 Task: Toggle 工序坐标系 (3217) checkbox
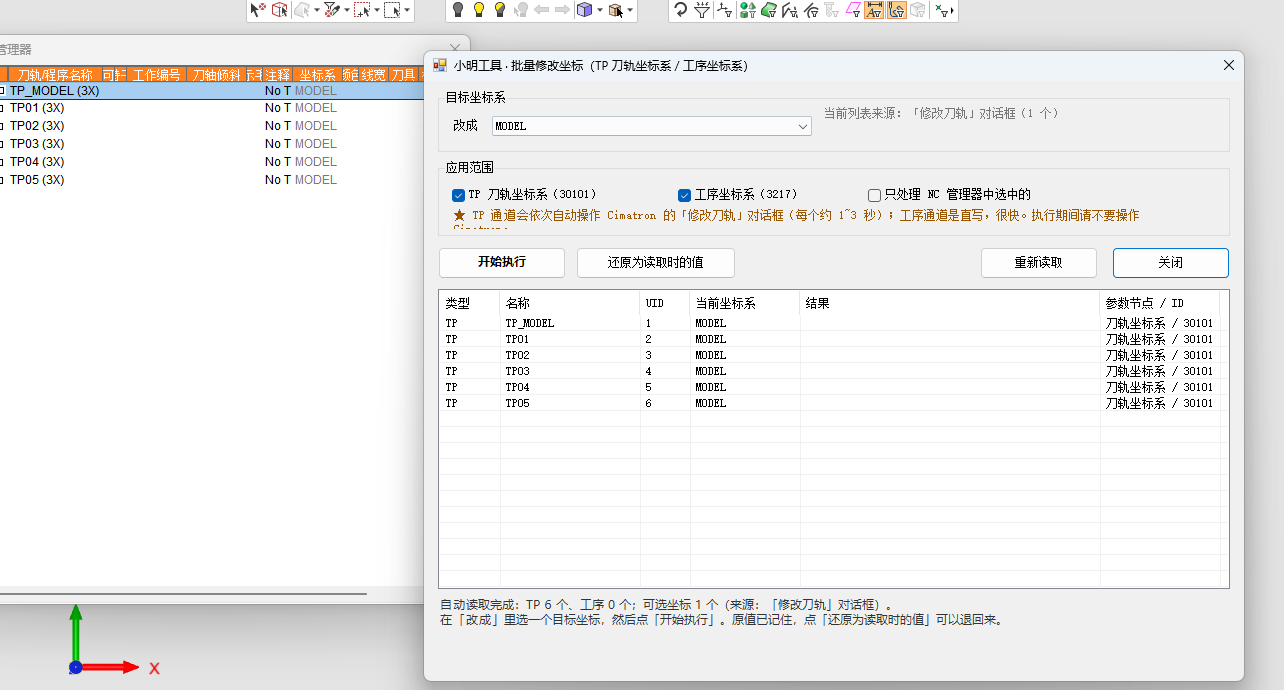[685, 195]
